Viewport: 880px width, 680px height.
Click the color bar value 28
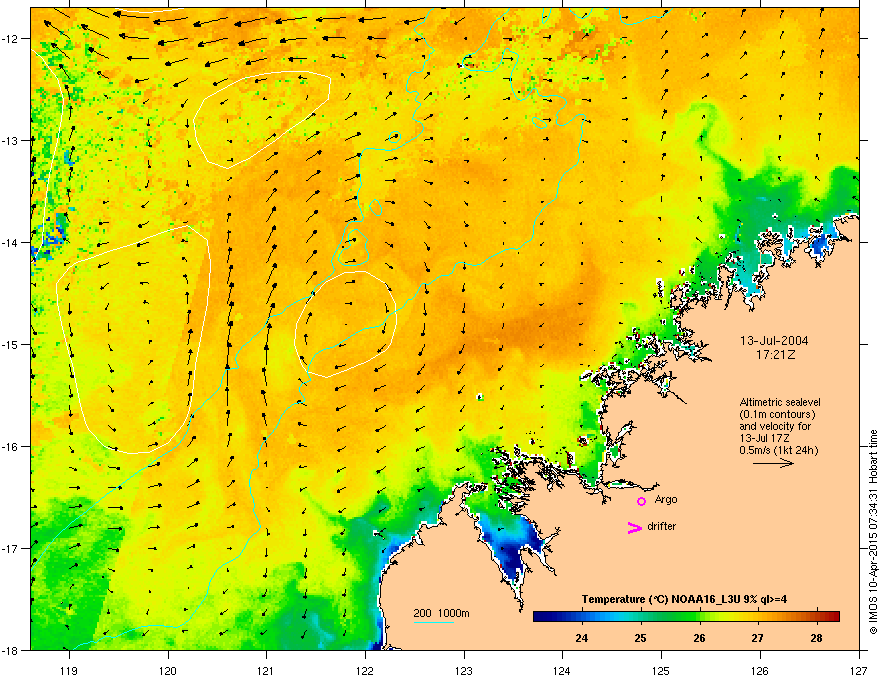[x=817, y=638]
